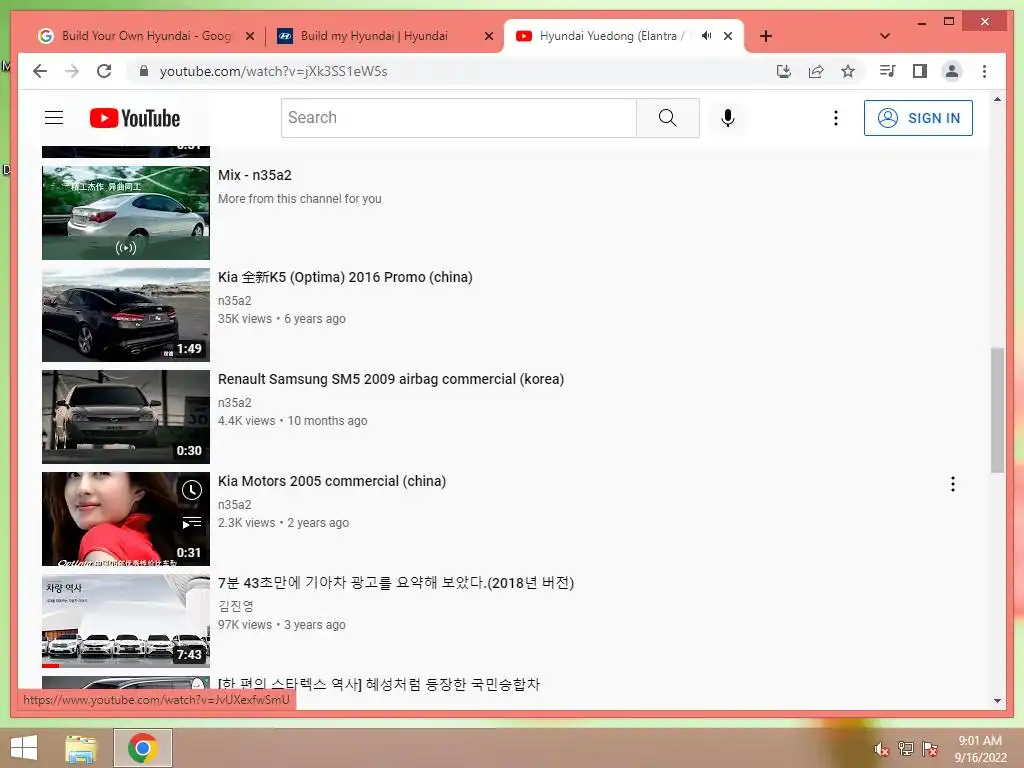Click Chrome icon in taskbar
The height and width of the screenshot is (768, 1024).
pos(143,748)
